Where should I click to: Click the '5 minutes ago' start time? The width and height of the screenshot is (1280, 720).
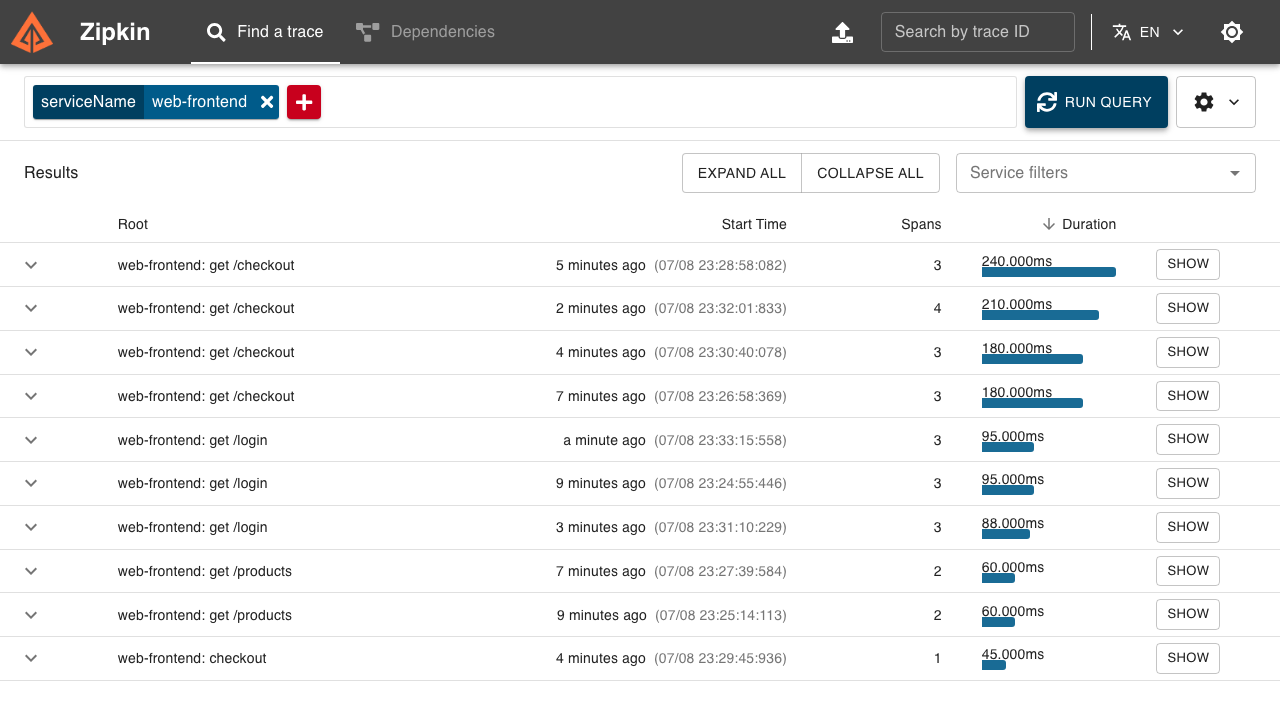[601, 265]
